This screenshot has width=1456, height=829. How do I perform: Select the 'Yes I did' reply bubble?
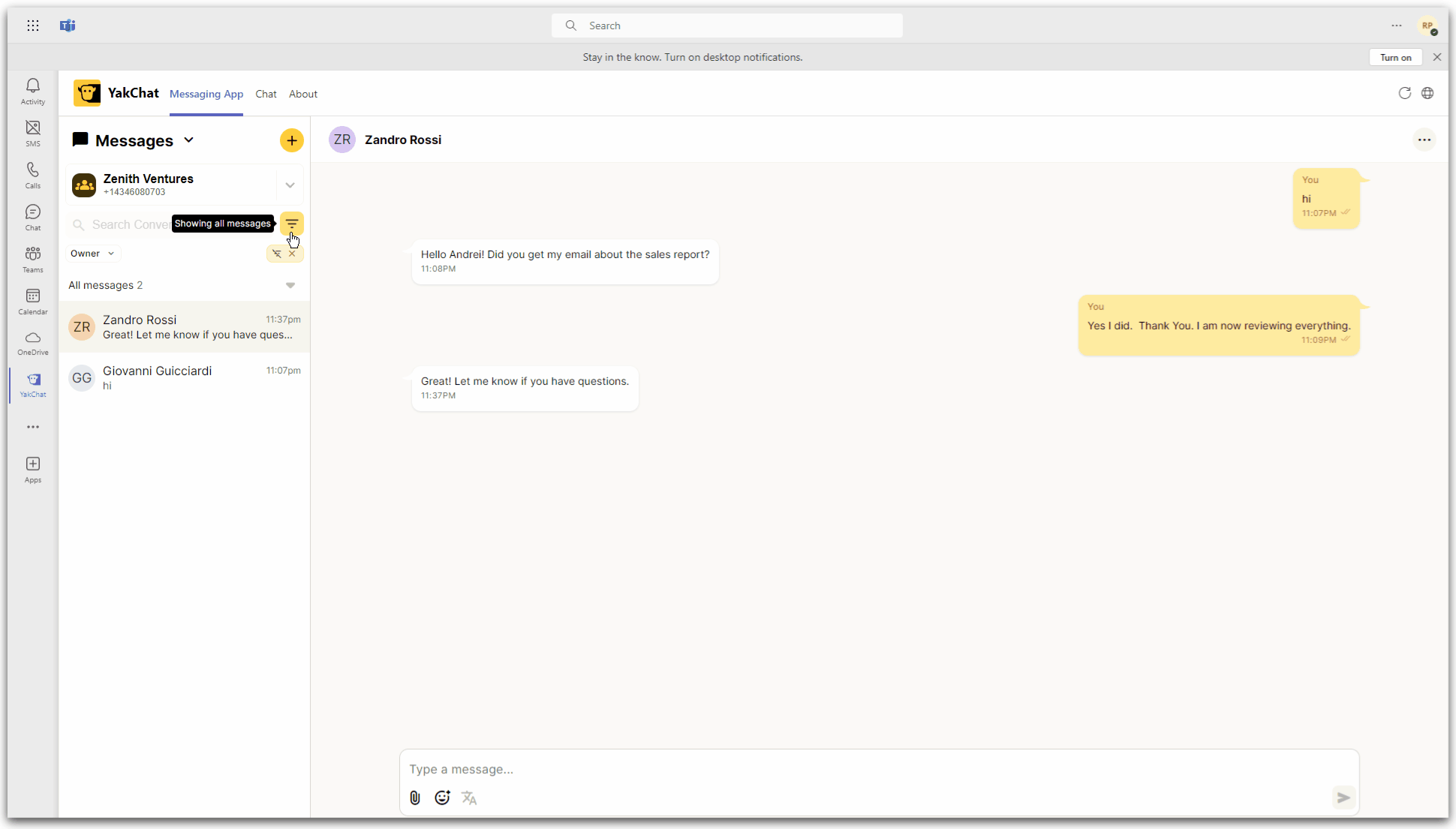(x=1219, y=326)
